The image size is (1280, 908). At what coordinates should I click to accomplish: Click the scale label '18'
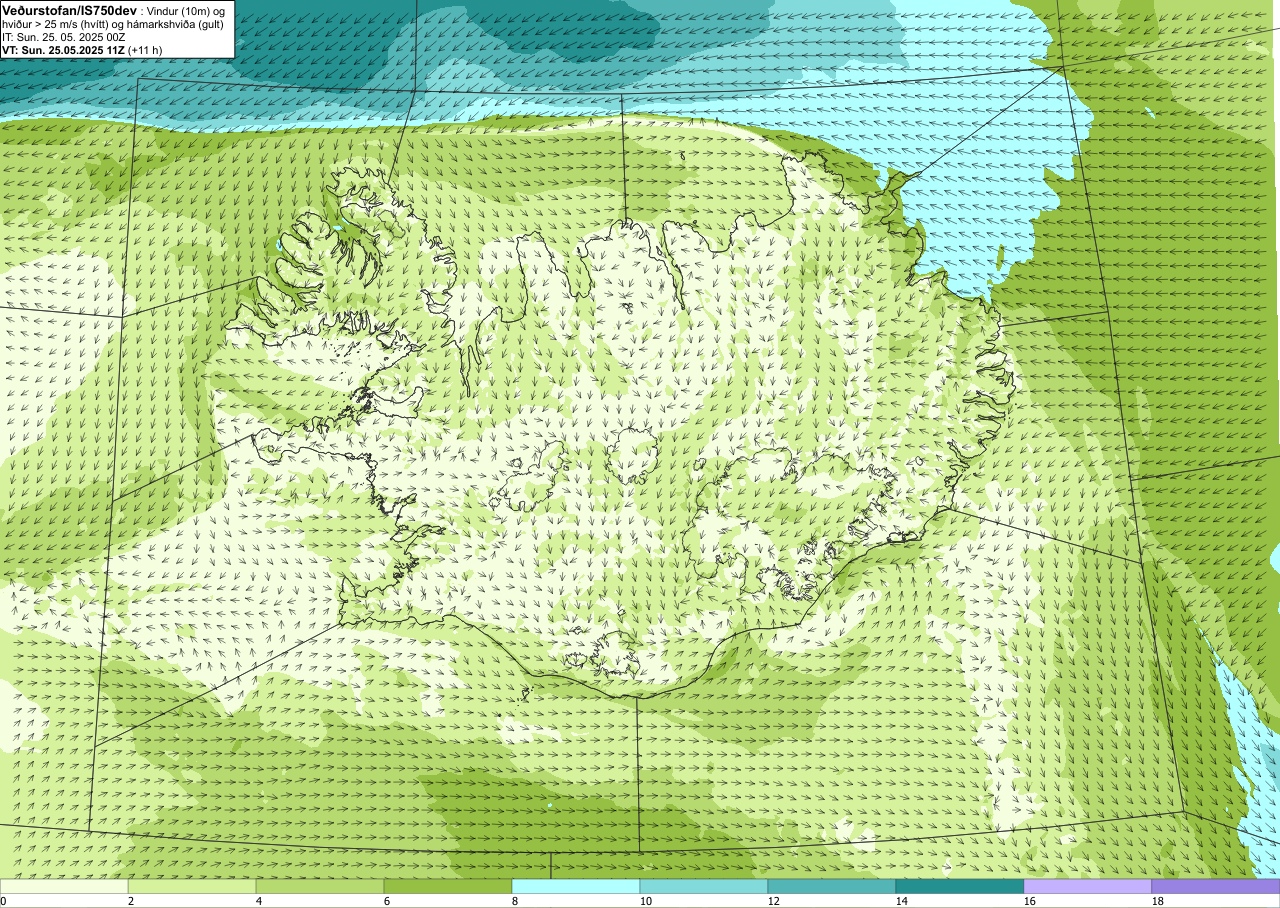1158,901
